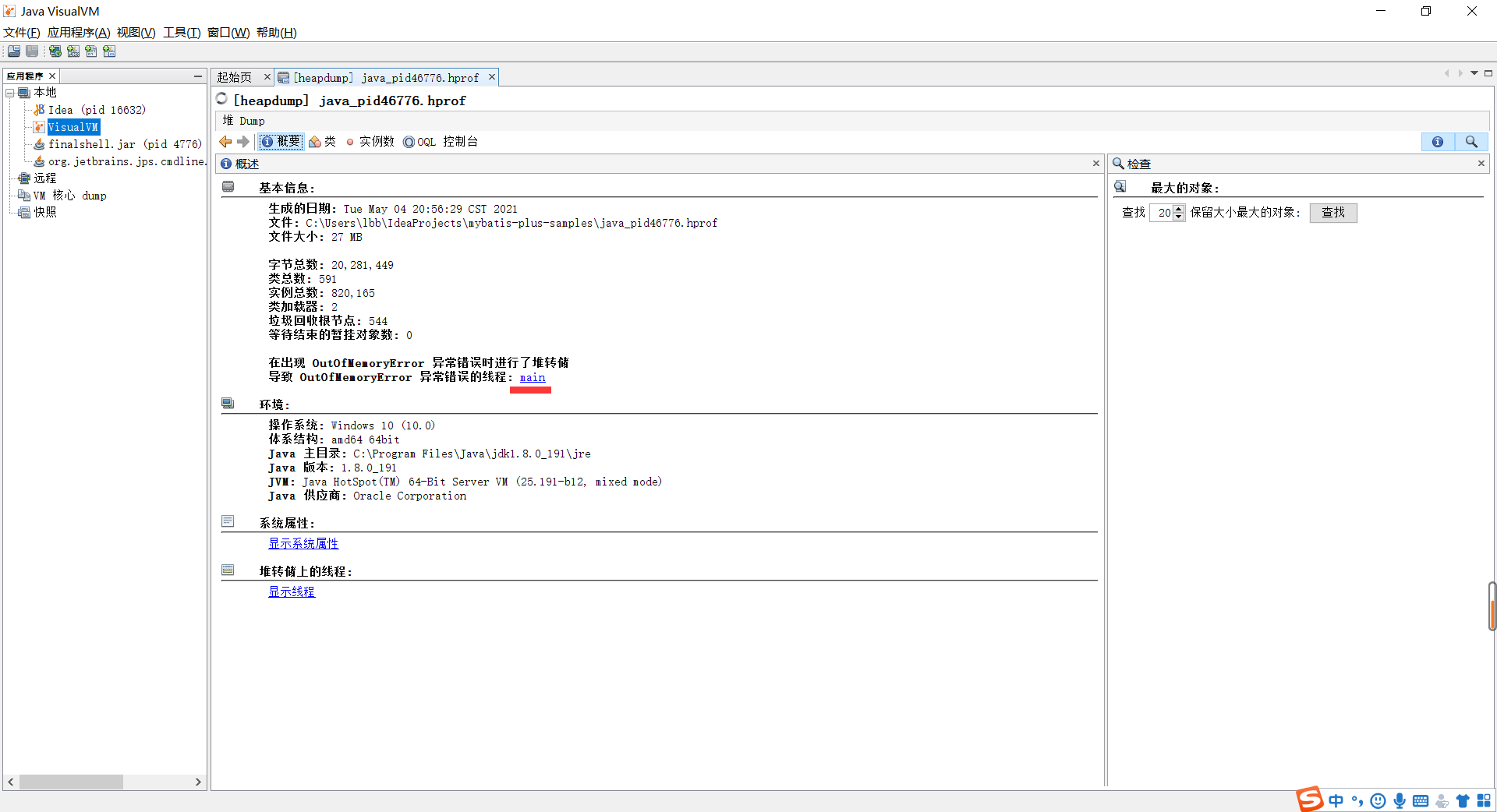This screenshot has width=1497, height=812.
Task: Open the OQL 控制台 view
Action: [441, 142]
